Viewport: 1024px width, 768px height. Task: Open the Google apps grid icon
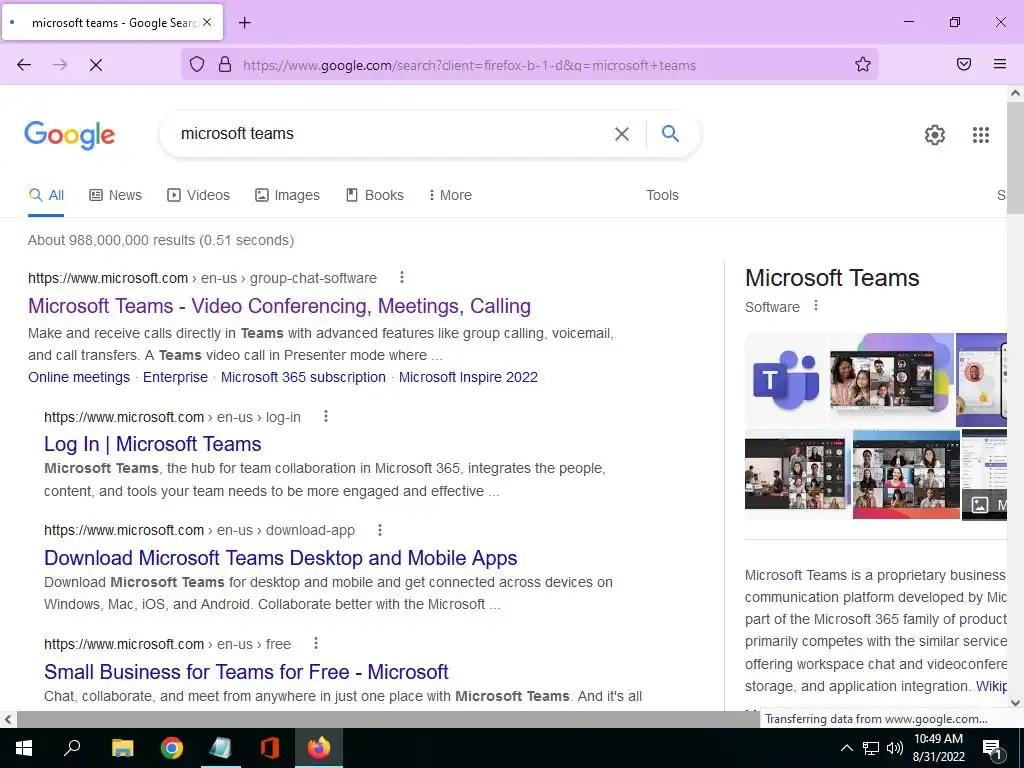(981, 135)
